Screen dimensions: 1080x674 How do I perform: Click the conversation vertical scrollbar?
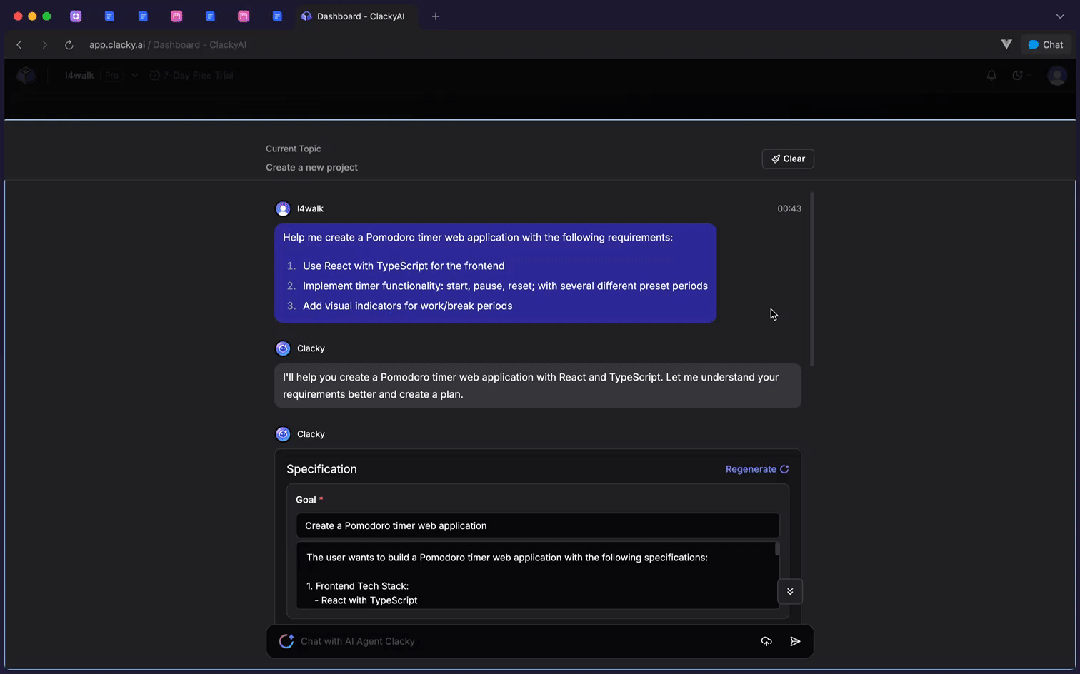click(812, 280)
